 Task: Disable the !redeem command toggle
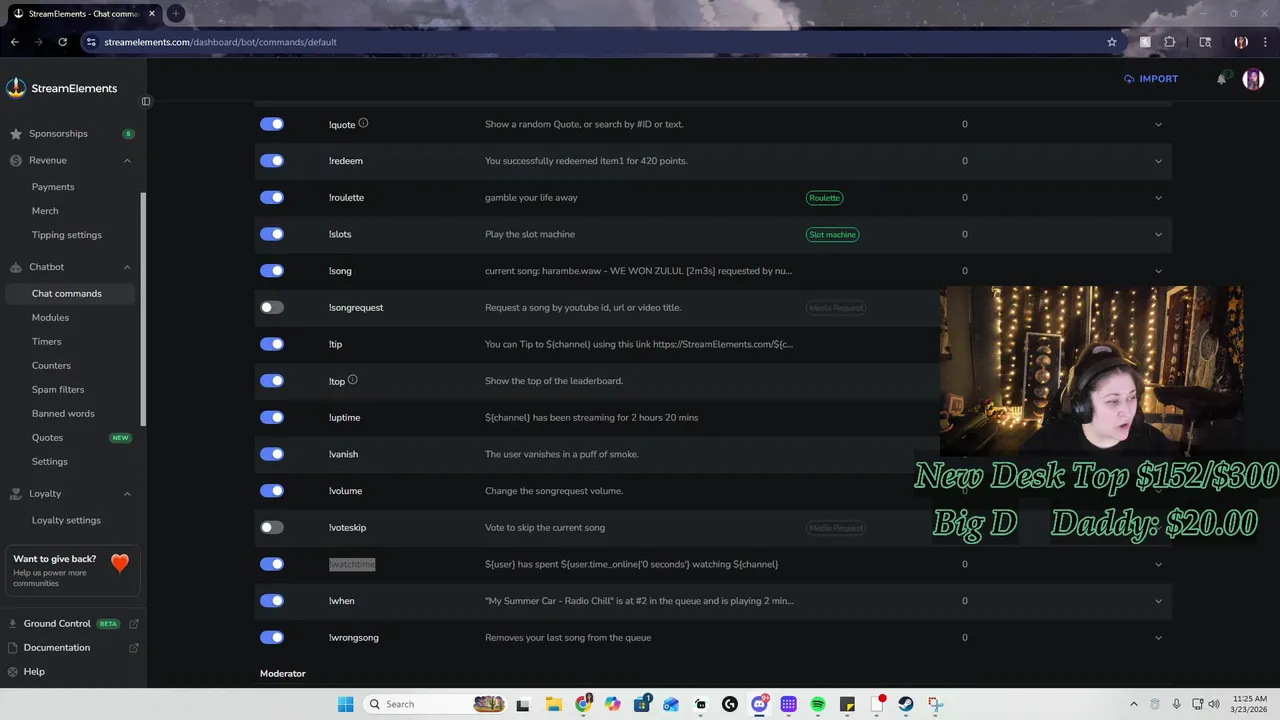click(272, 161)
